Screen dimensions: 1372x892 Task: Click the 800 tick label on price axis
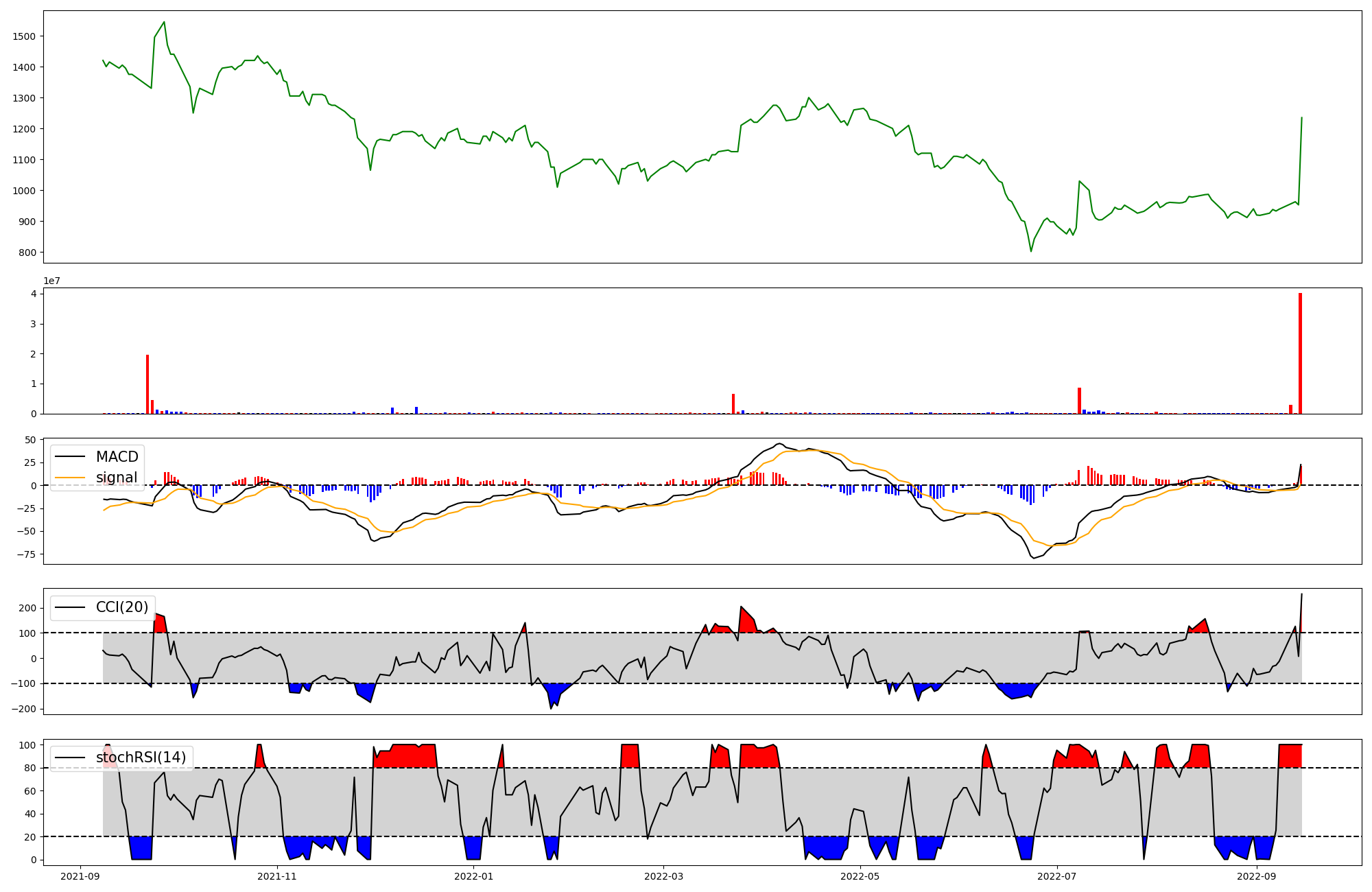pos(28,253)
